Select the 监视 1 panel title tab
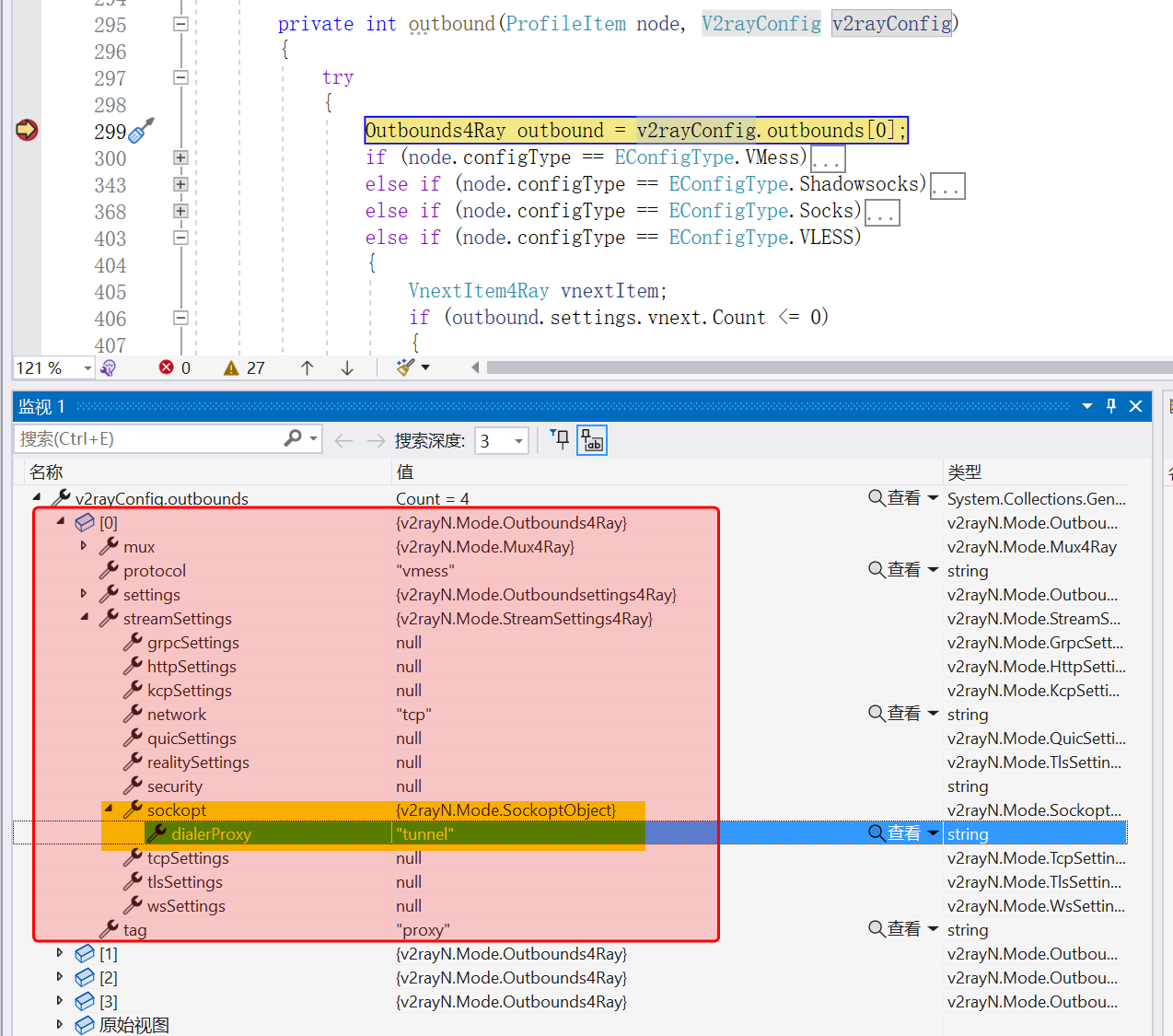The width and height of the screenshot is (1173, 1036). (x=42, y=406)
